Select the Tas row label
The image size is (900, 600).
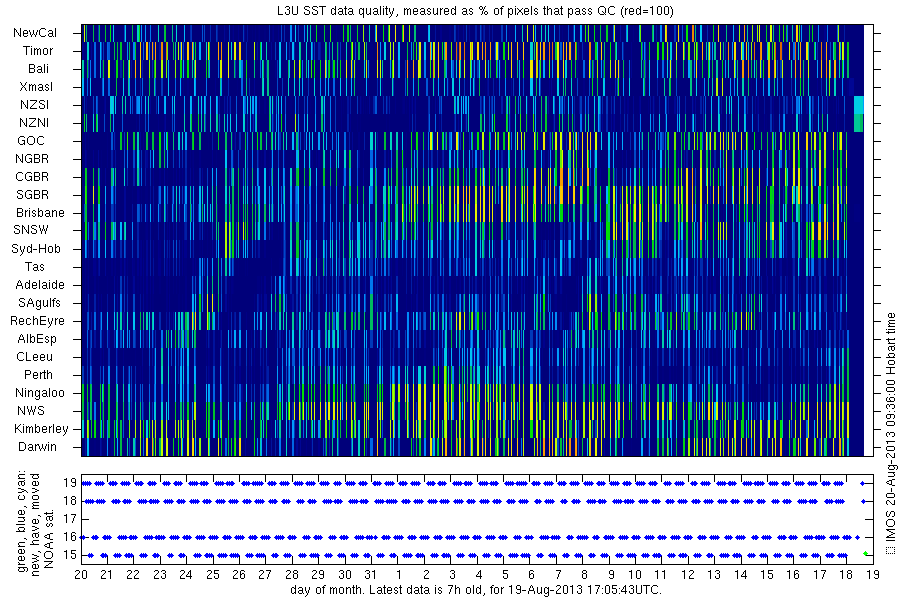(34, 266)
